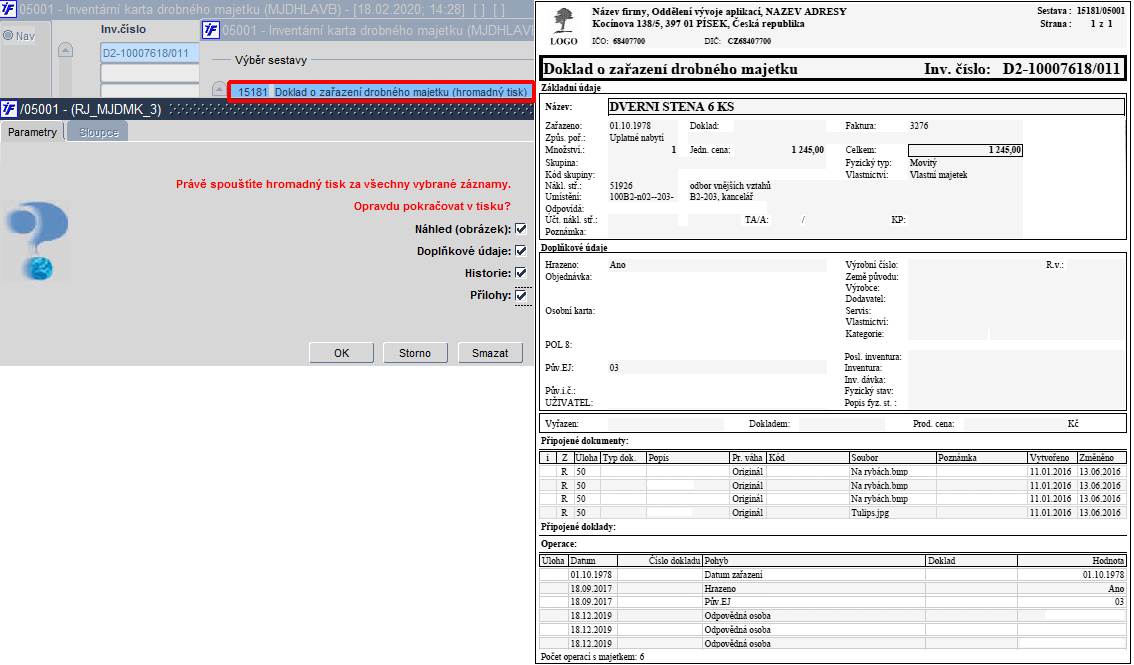Click the 'Výběr sestavy' label
Viewport: 1134px width, 665px height.
click(271, 60)
